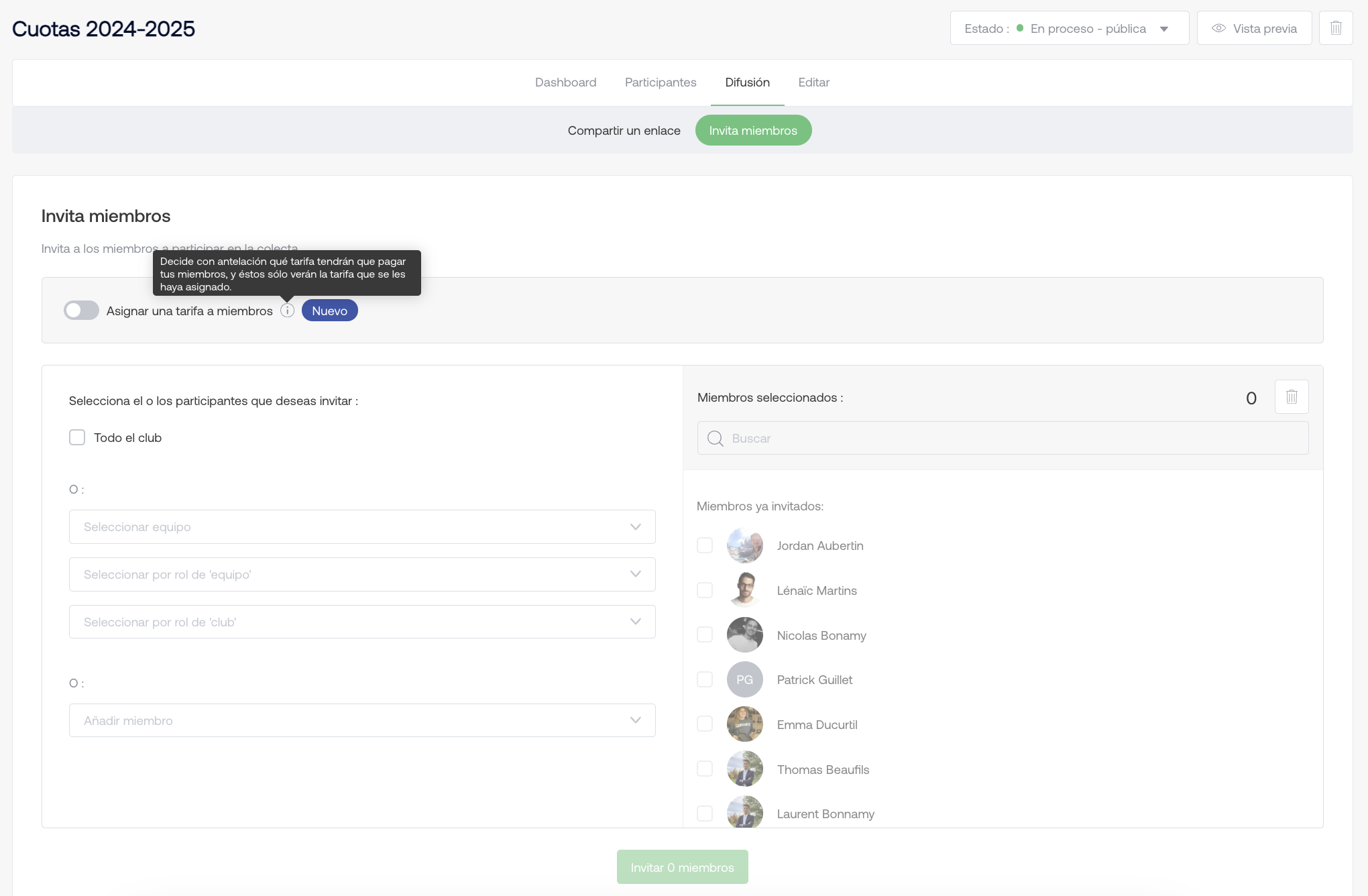This screenshot has height=896, width=1368.
Task: Open the Estado status dropdown
Action: [x=1069, y=28]
